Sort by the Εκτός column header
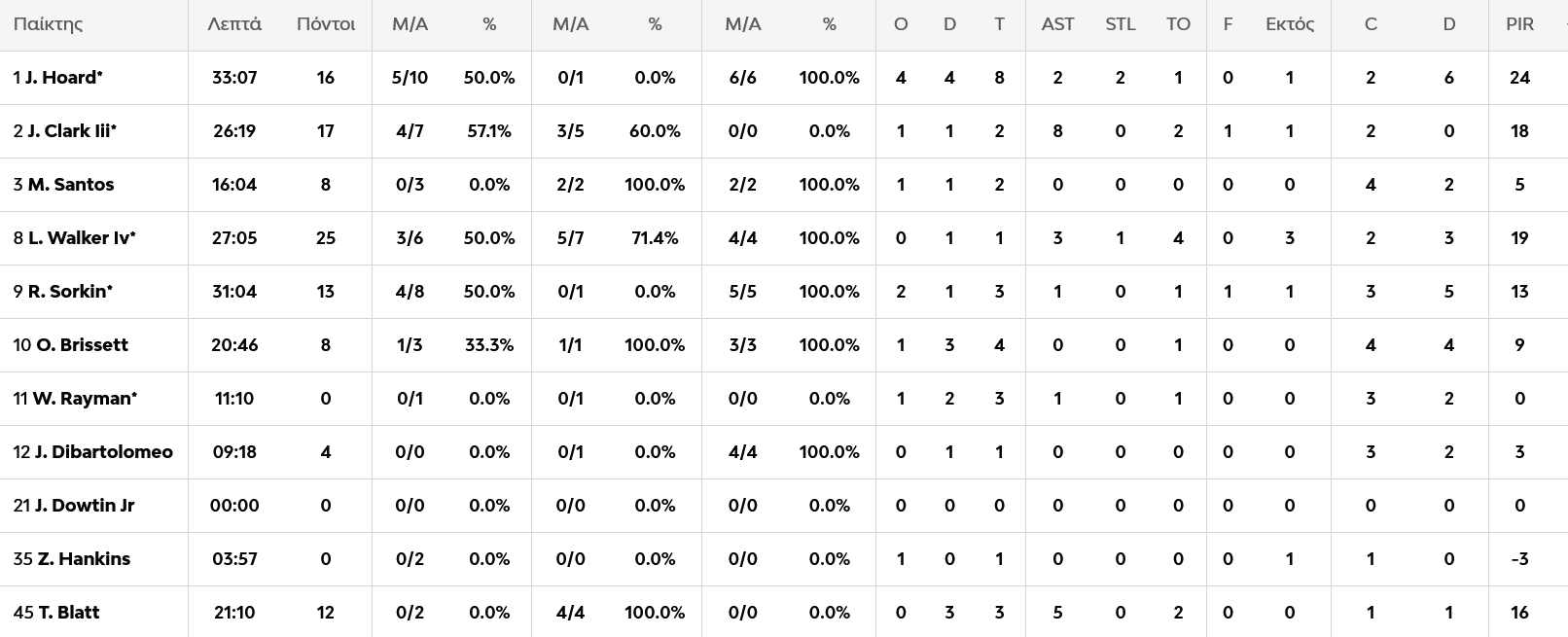Screen dimensions: 1568x637 click(1290, 24)
